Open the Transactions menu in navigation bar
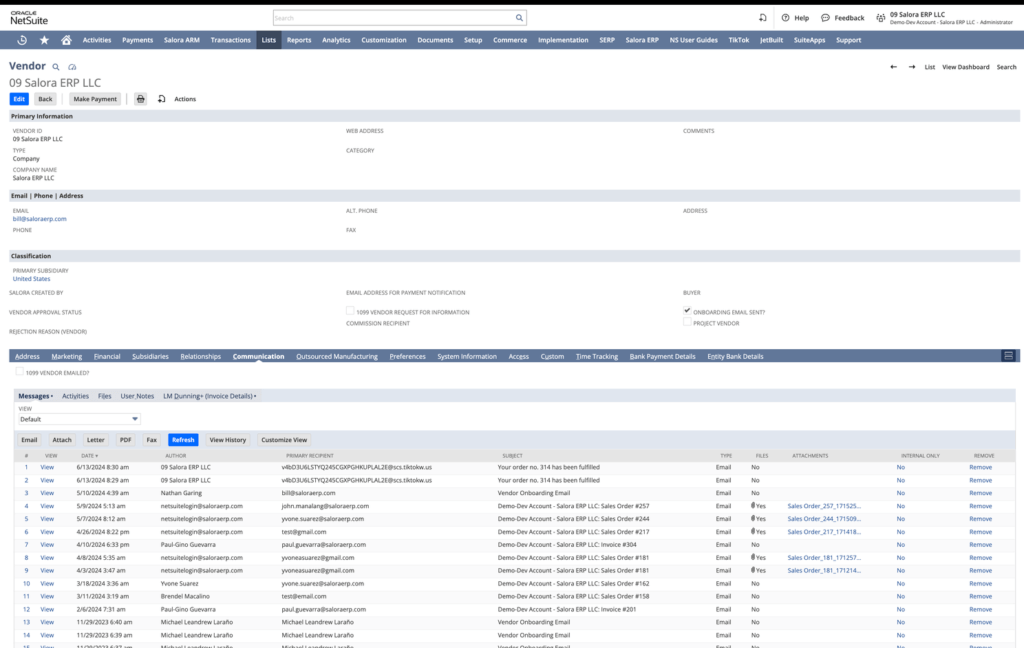1024x648 pixels. point(230,40)
